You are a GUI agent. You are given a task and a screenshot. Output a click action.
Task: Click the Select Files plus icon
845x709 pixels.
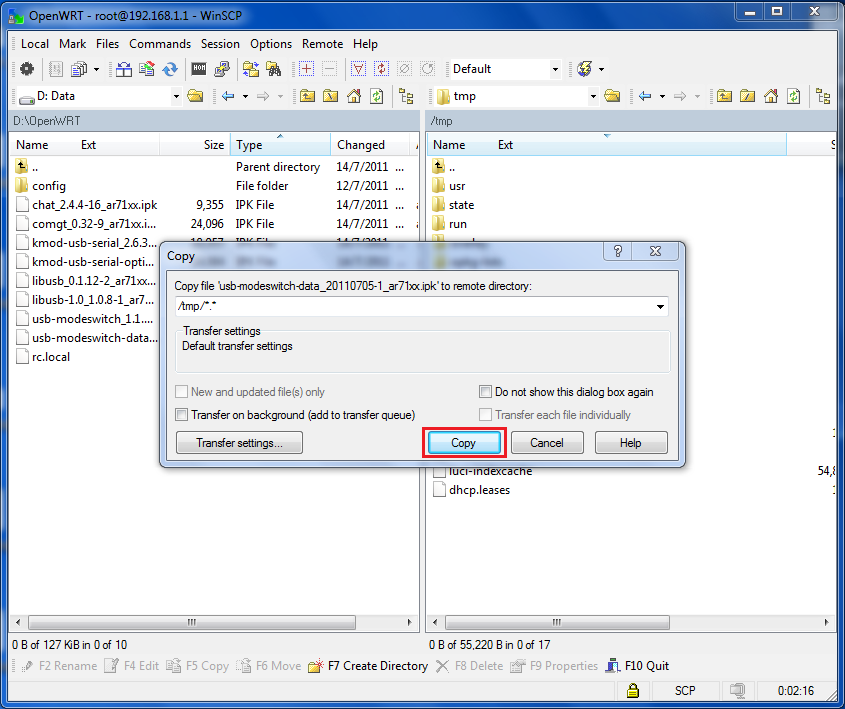coord(306,69)
